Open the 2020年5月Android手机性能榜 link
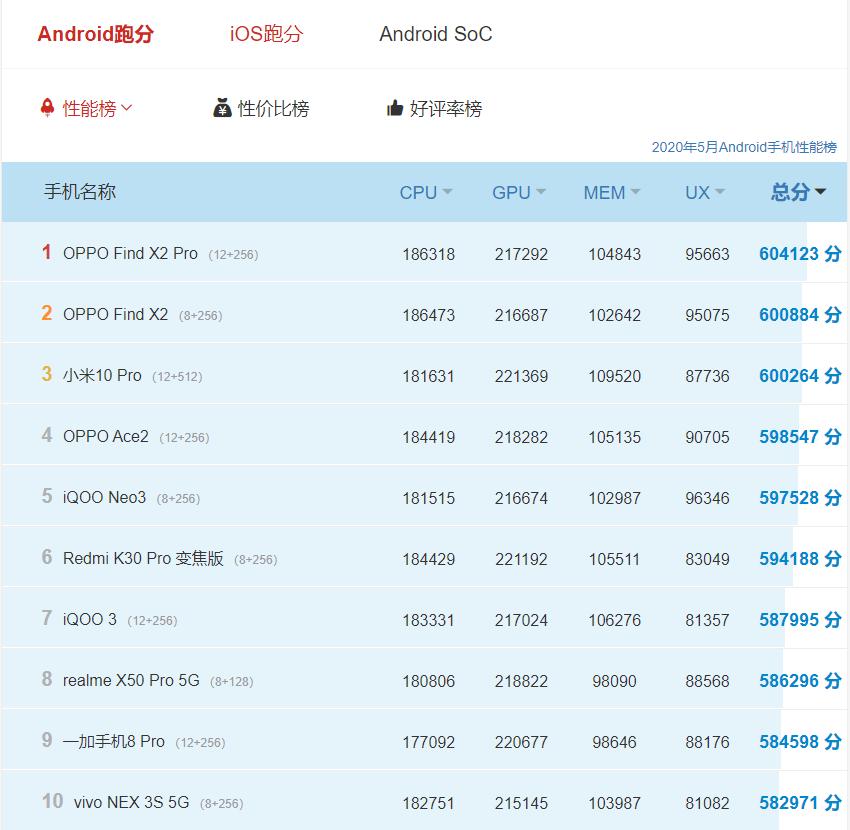This screenshot has width=850, height=830. [x=744, y=147]
